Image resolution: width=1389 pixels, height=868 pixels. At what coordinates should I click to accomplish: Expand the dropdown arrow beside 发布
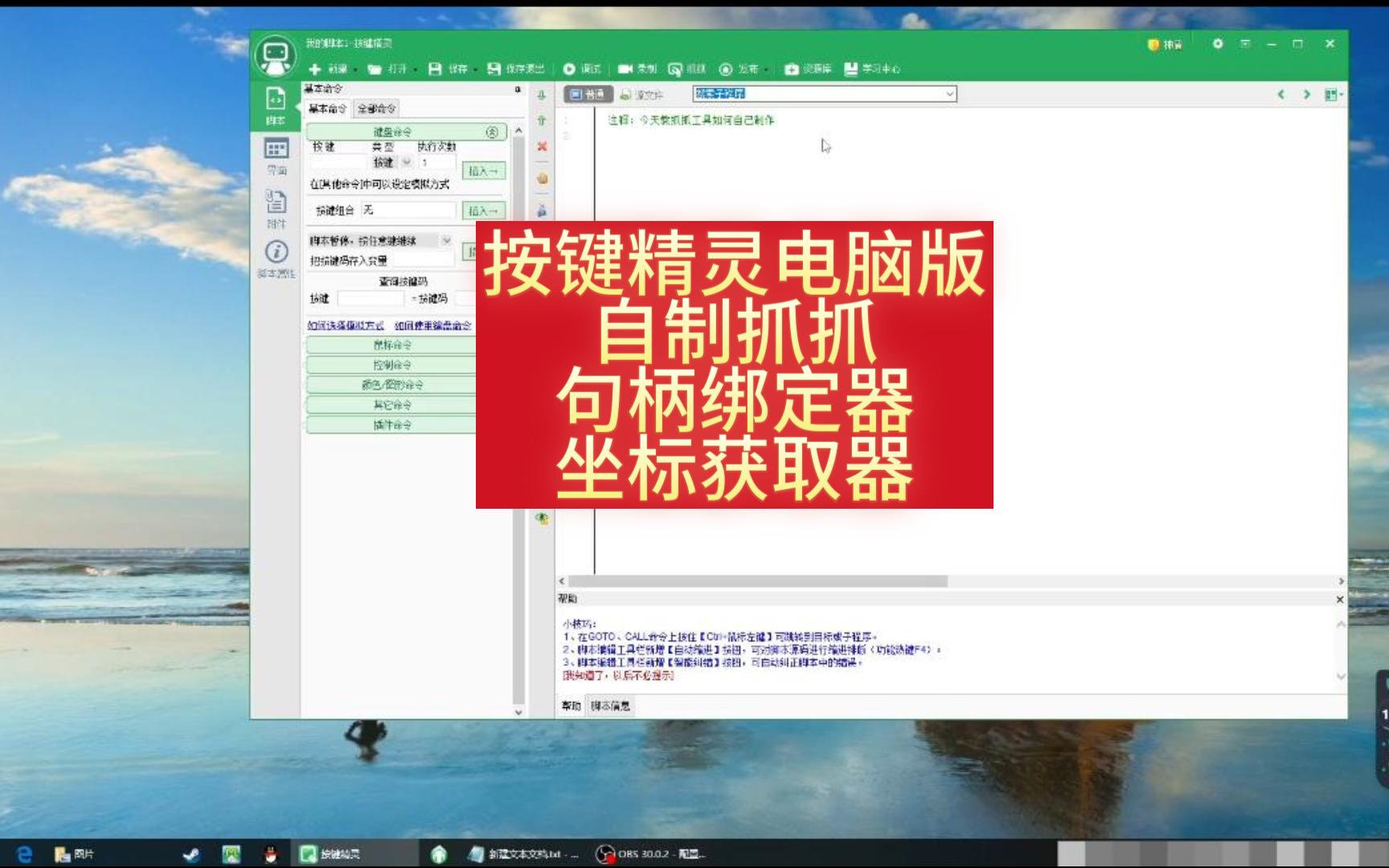point(766,70)
